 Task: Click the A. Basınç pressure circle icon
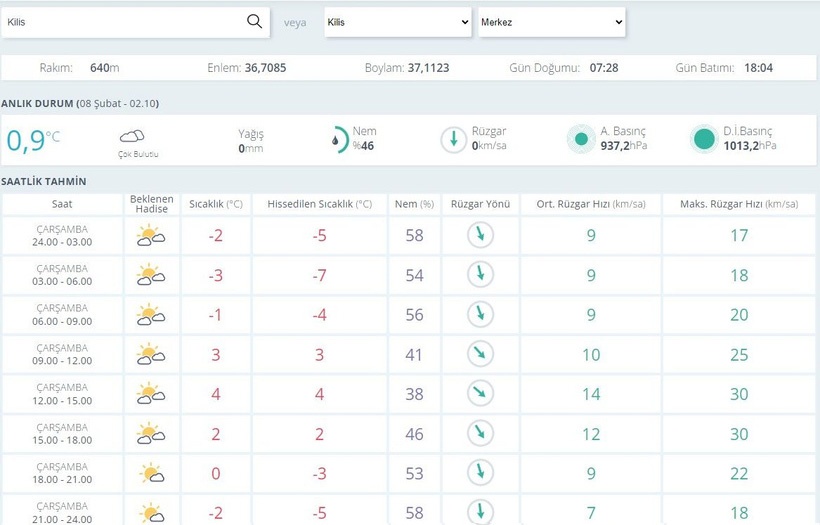[580, 140]
